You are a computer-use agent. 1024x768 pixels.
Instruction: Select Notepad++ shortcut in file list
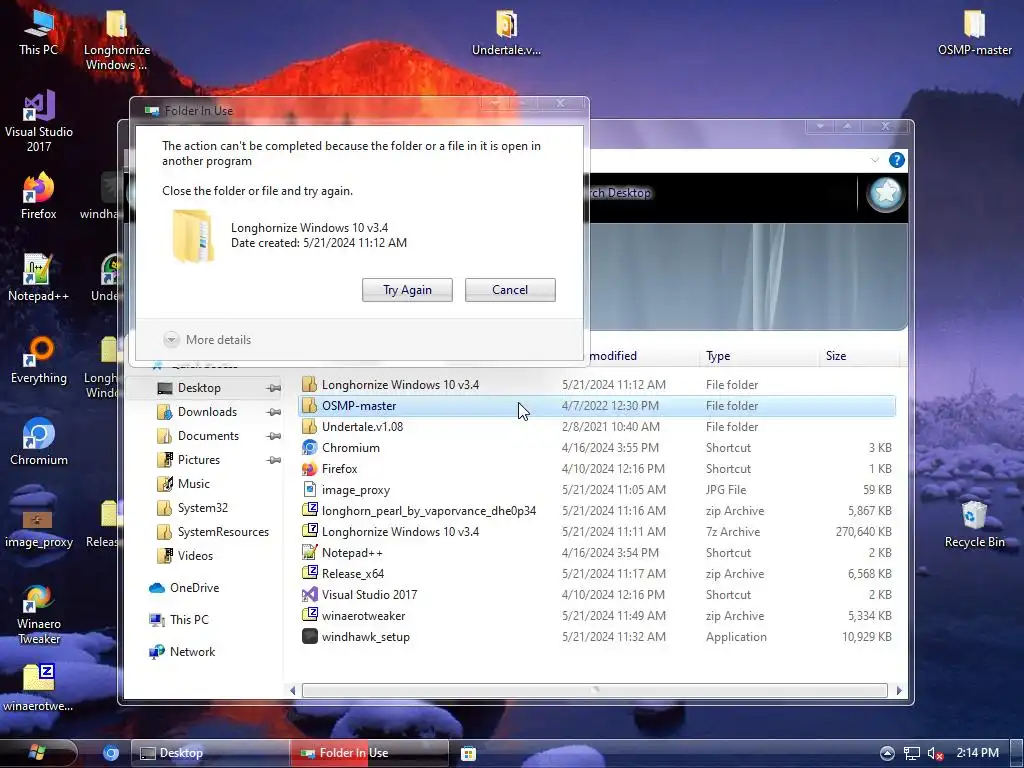click(597, 552)
